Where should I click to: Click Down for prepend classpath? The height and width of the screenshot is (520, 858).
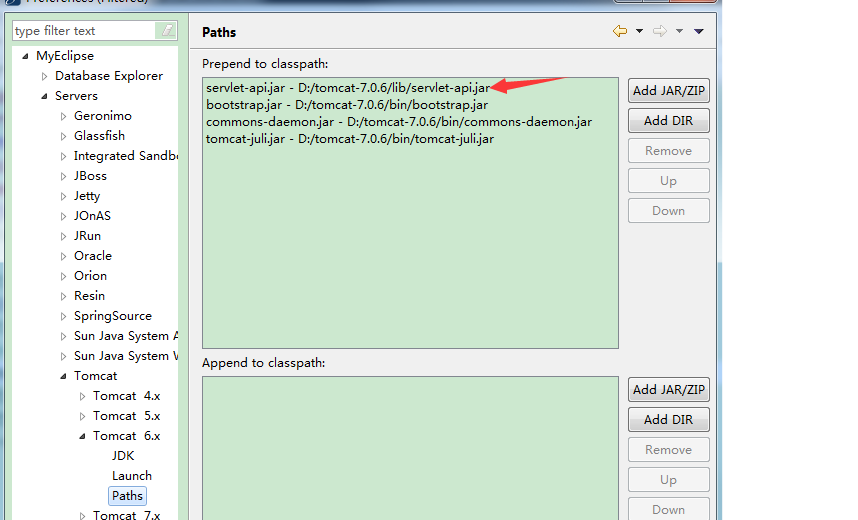(x=669, y=211)
